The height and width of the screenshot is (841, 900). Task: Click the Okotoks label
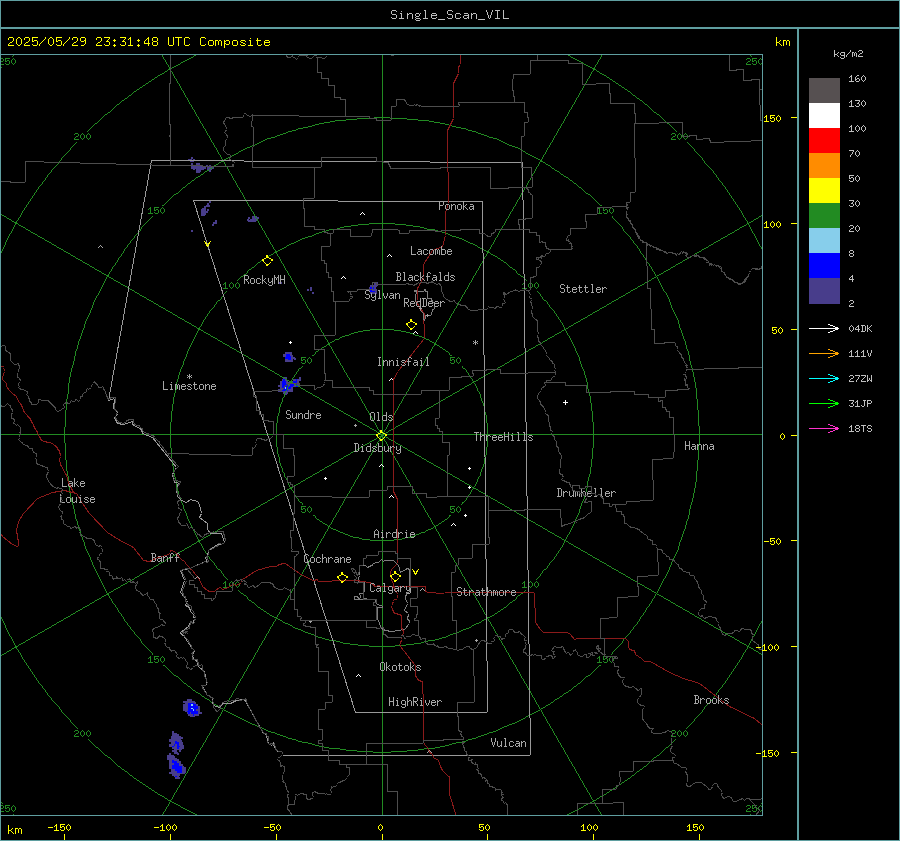pos(400,667)
